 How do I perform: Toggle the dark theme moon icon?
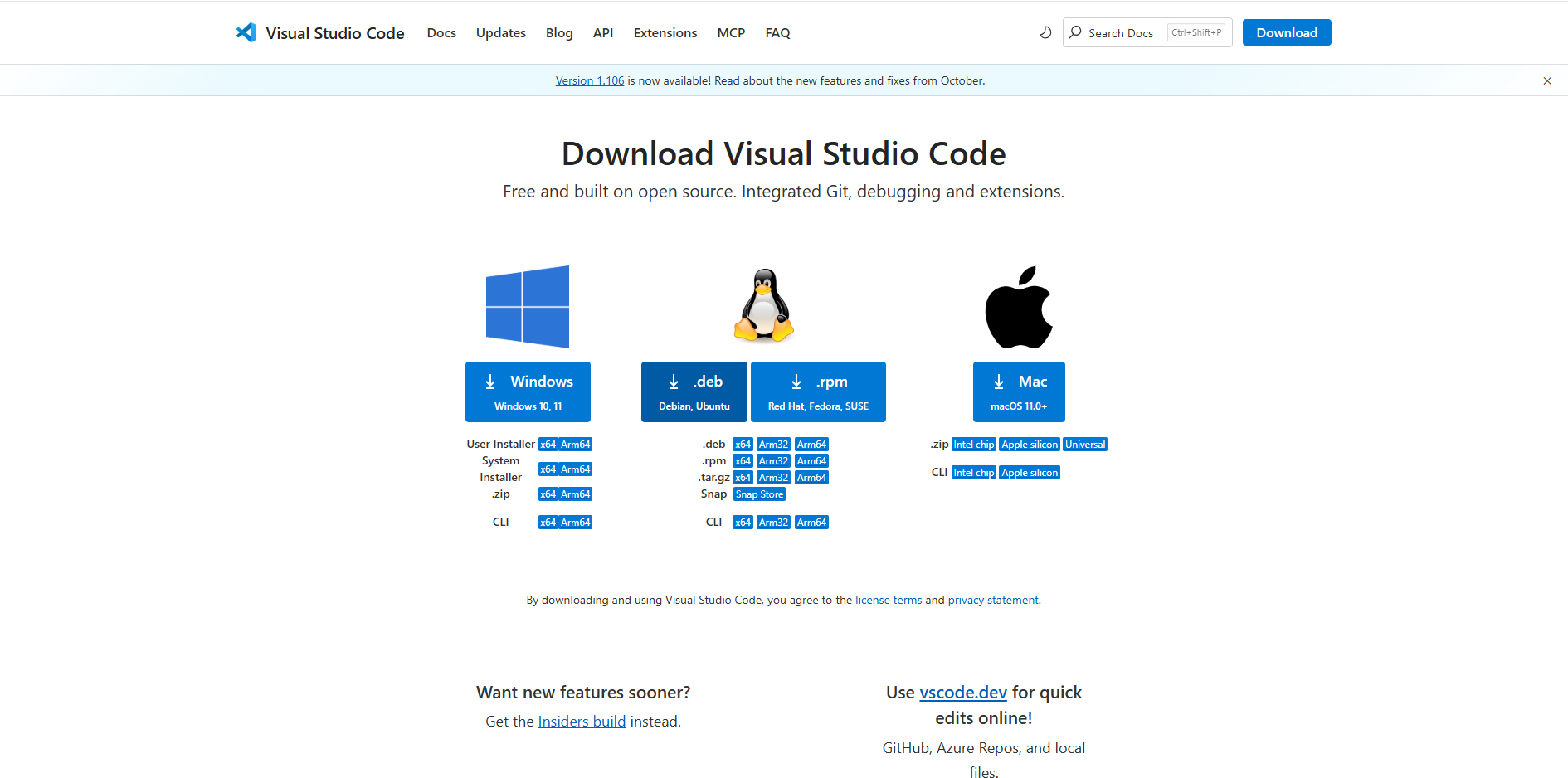click(1045, 32)
